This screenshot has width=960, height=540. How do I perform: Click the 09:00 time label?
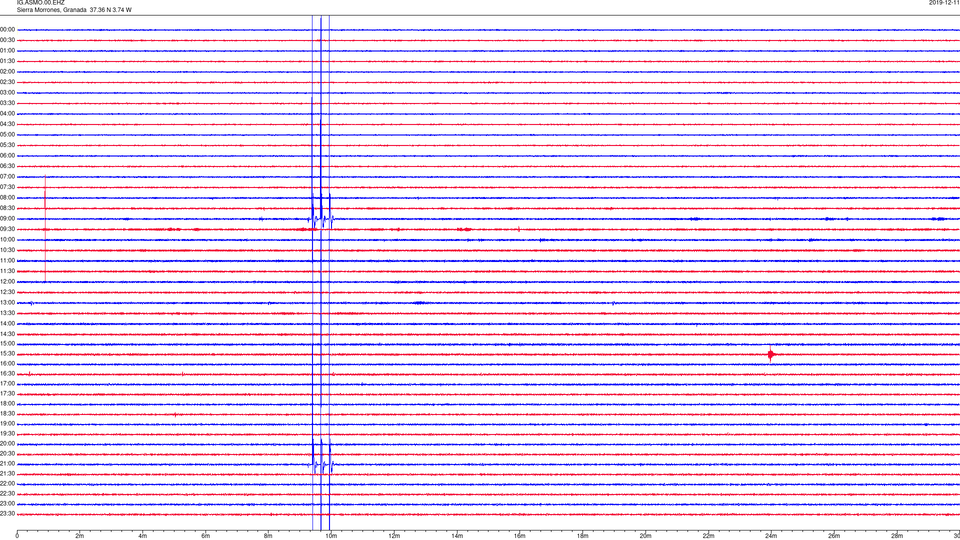tap(7, 219)
